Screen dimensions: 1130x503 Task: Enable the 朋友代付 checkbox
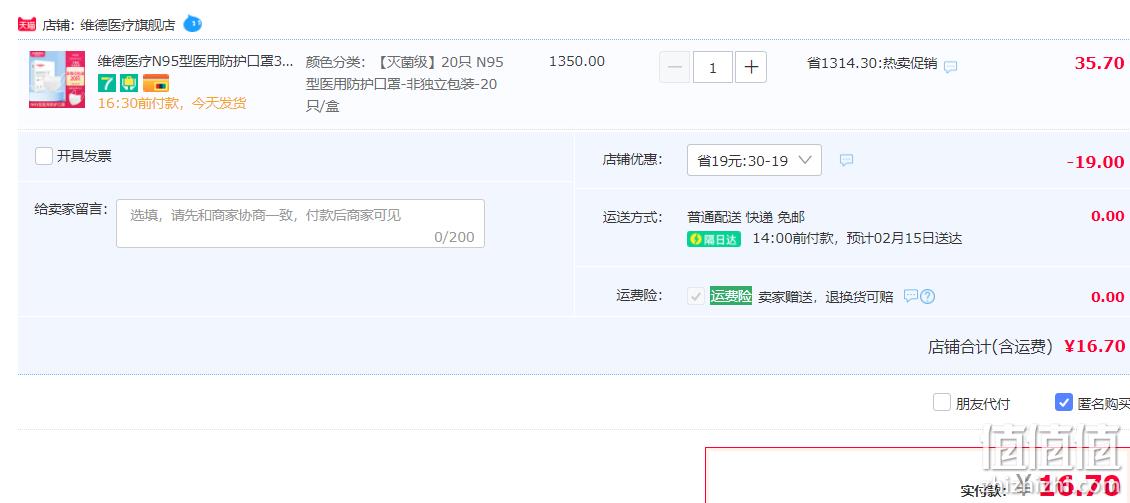tap(942, 402)
